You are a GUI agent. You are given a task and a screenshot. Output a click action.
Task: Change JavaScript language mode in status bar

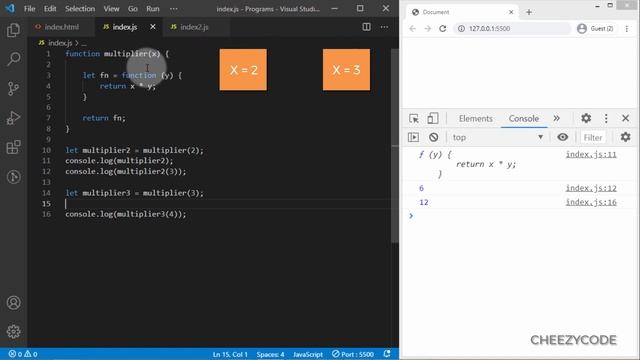(x=308, y=354)
